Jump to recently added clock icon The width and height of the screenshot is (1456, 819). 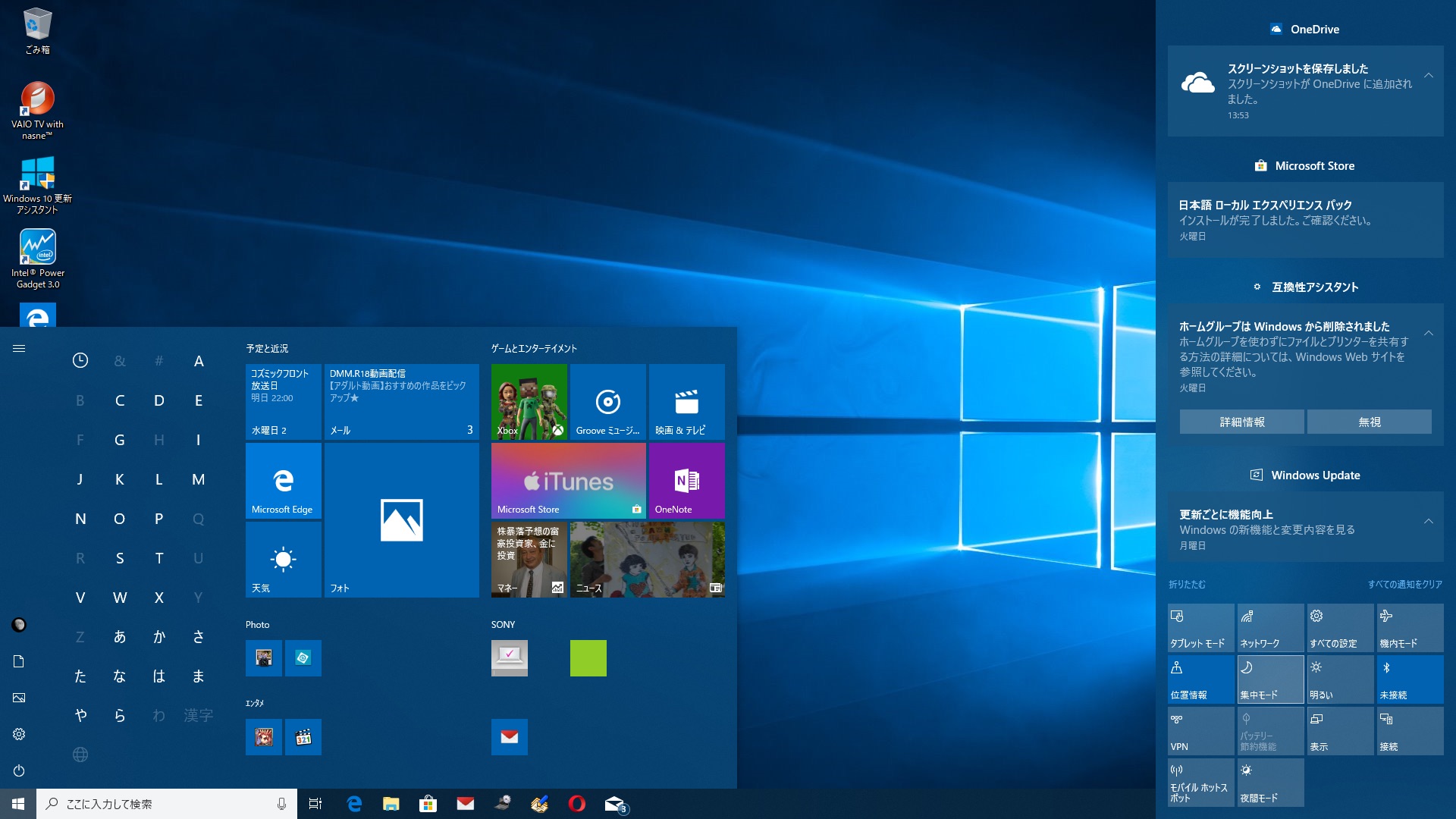coord(80,361)
